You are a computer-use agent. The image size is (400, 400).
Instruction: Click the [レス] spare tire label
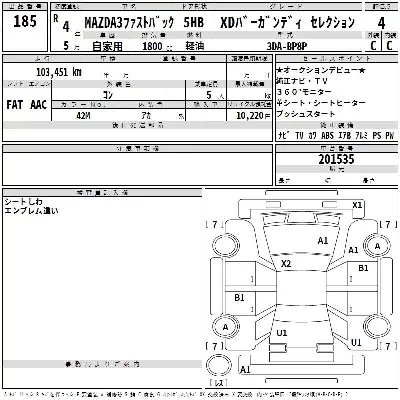[x=219, y=383]
